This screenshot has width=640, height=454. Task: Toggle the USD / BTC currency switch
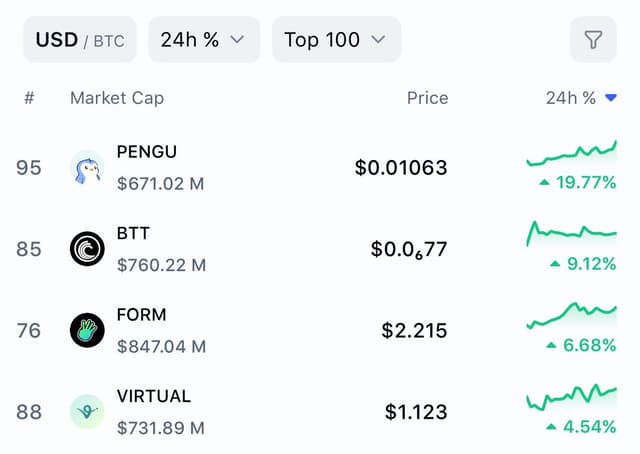(80, 40)
